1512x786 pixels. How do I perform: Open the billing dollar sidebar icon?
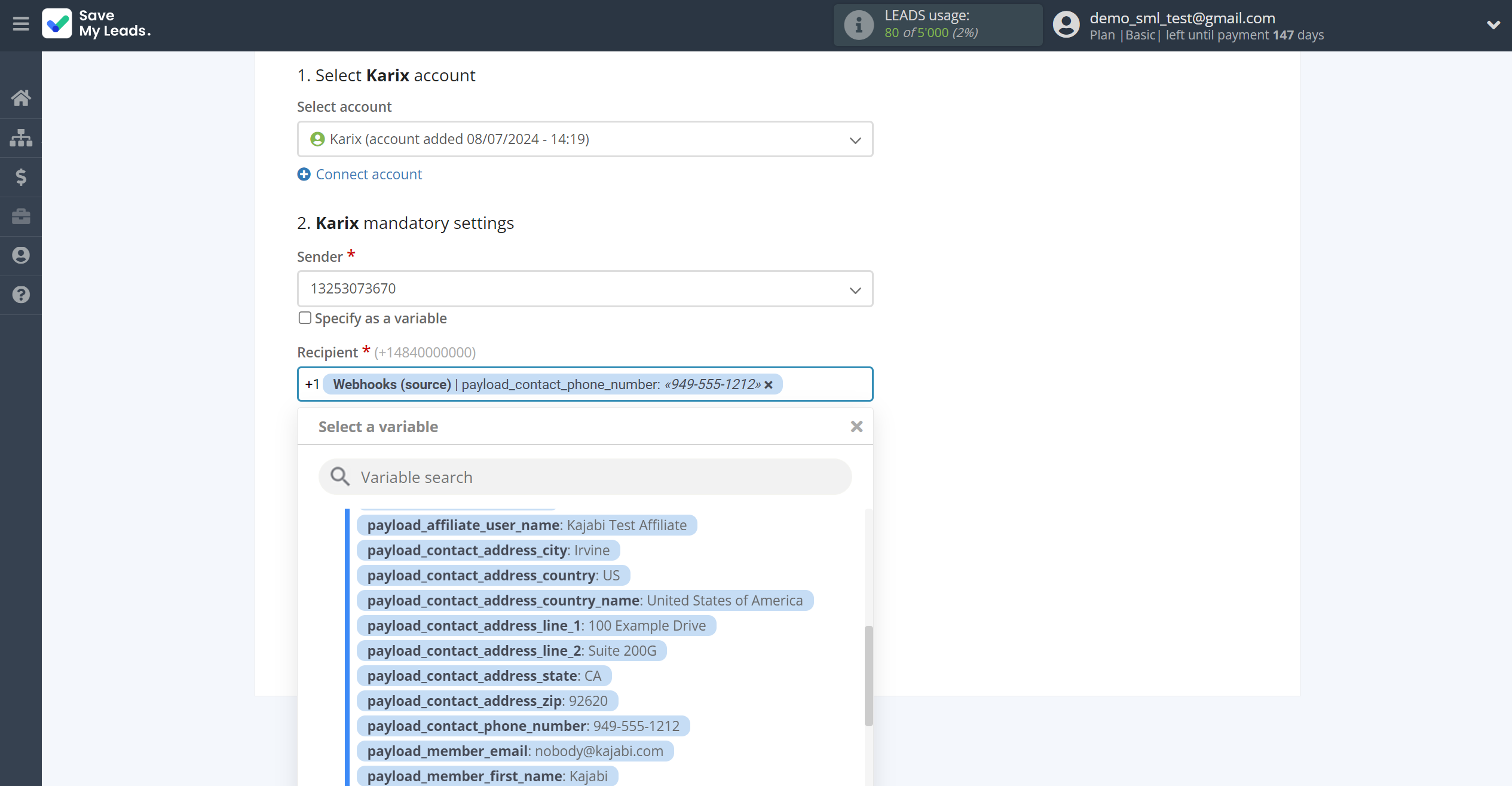click(x=21, y=177)
